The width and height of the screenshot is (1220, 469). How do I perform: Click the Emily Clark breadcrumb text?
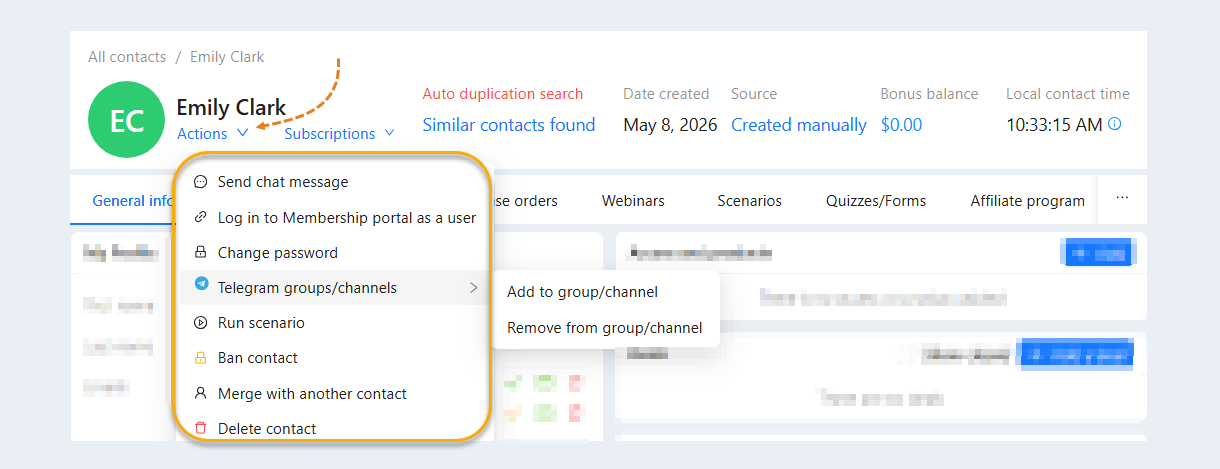(227, 57)
